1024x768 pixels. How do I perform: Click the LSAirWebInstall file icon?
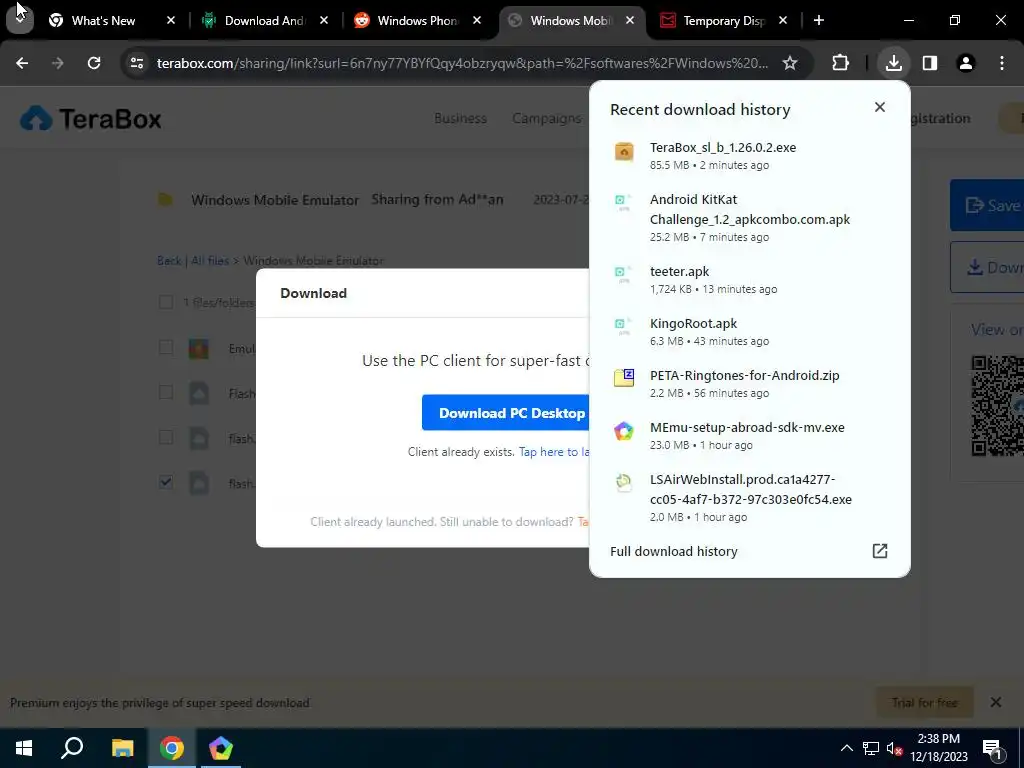click(x=624, y=483)
